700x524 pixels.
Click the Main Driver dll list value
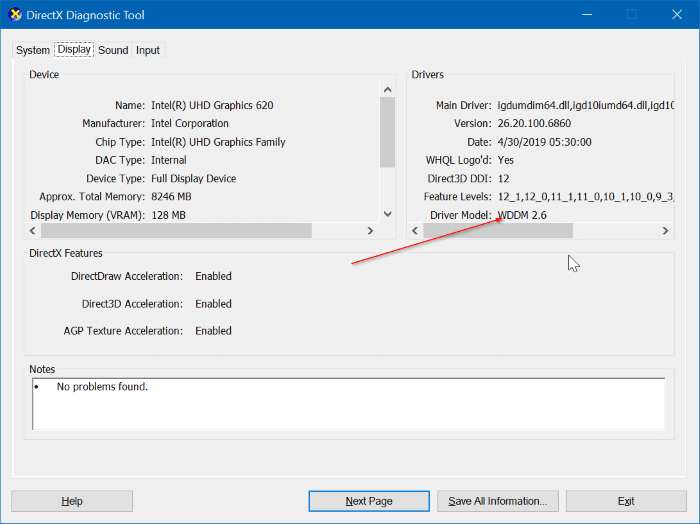[x=586, y=105]
